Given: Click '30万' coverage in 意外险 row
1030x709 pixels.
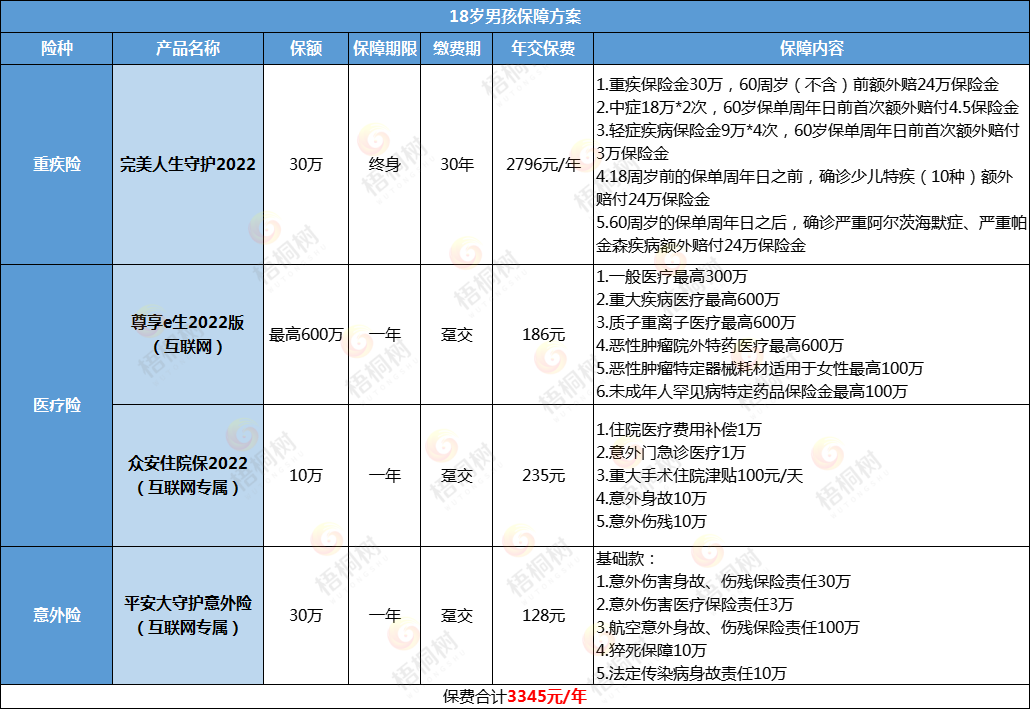Looking at the screenshot, I should (306, 615).
